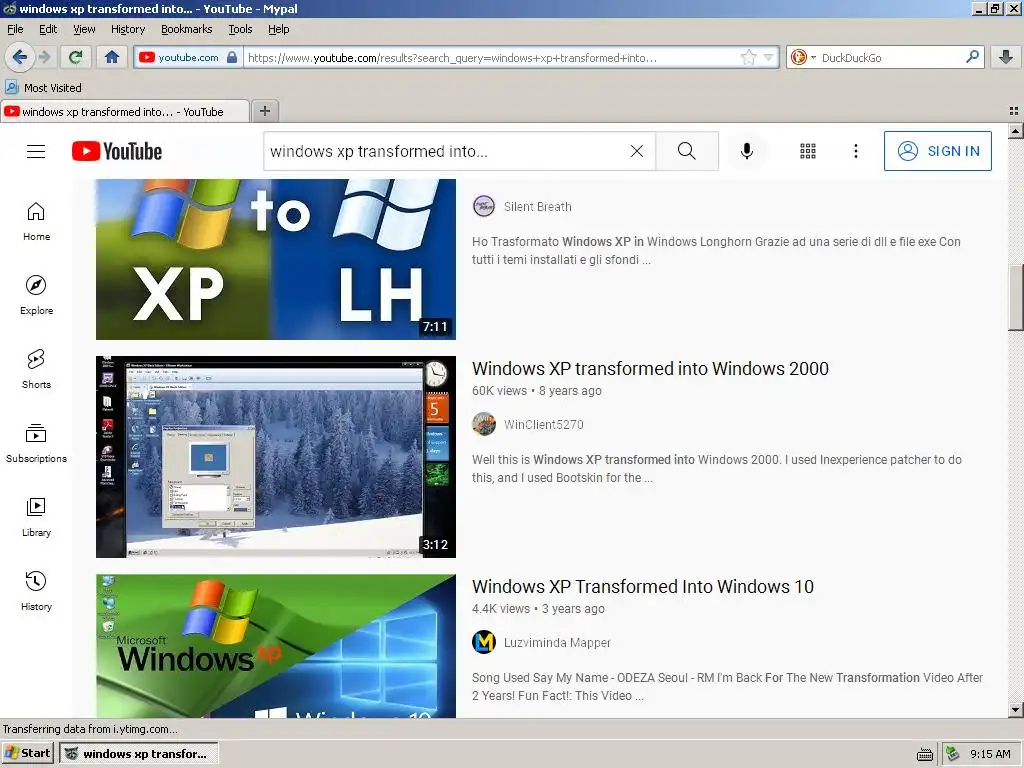The image size is (1024, 768).
Task: Go back with the browser back arrow
Action: [20, 57]
